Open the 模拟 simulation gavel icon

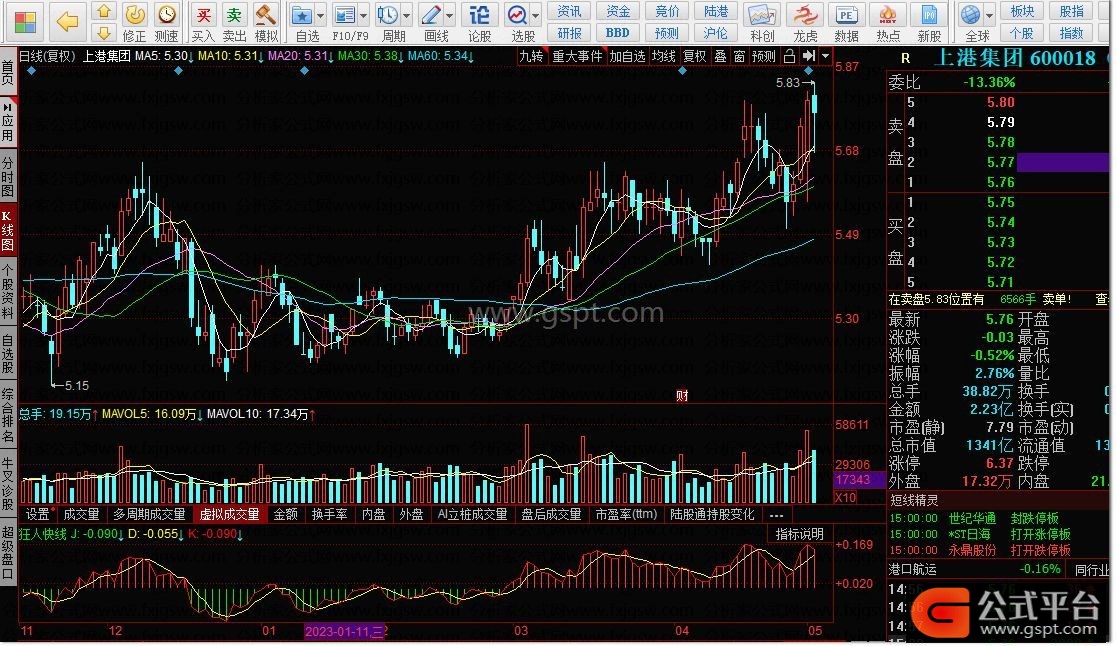266,22
